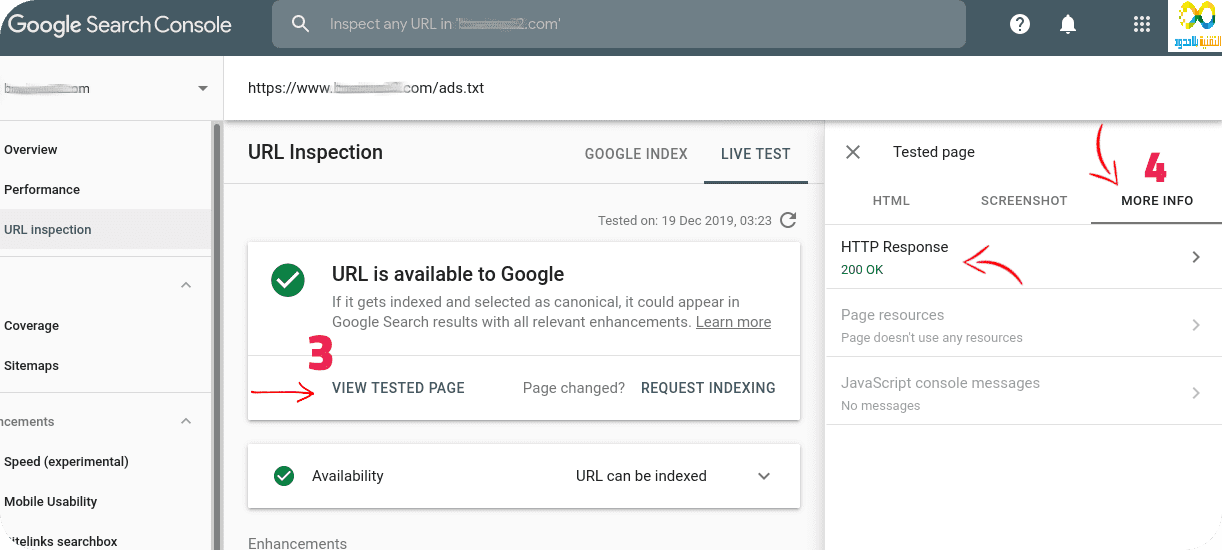Select URL inspection in the sidebar
1222x550 pixels.
pyautogui.click(x=48, y=230)
